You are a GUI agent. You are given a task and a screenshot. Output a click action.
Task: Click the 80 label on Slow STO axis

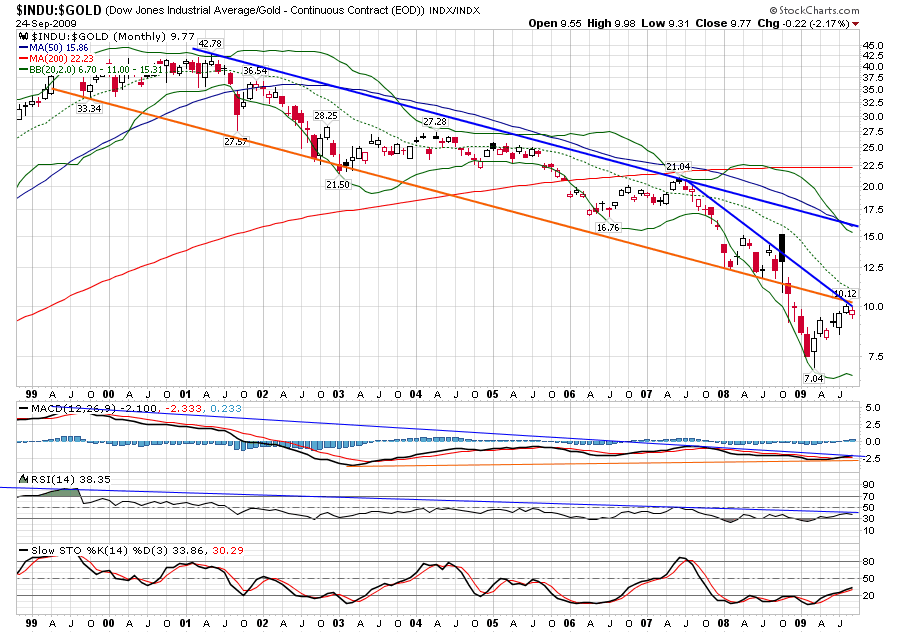[868, 561]
